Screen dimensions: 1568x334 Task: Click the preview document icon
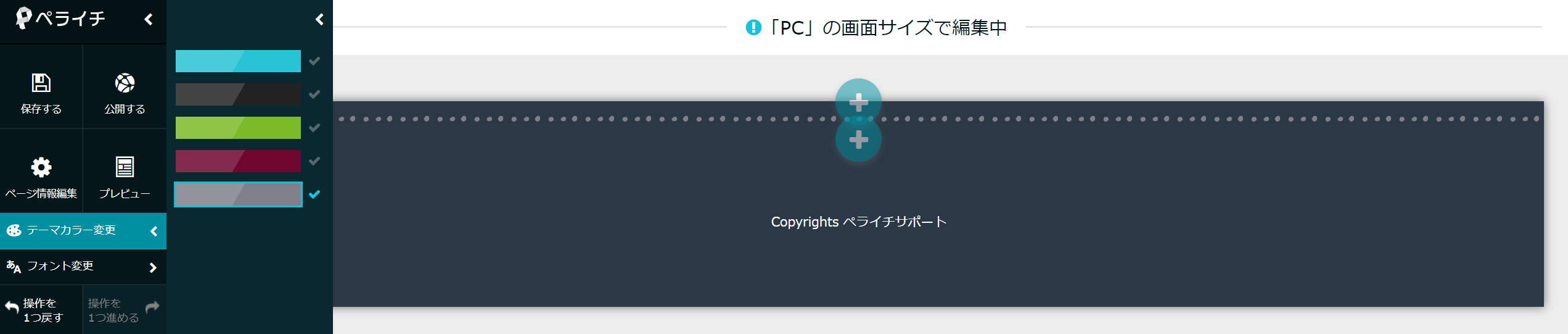(125, 167)
